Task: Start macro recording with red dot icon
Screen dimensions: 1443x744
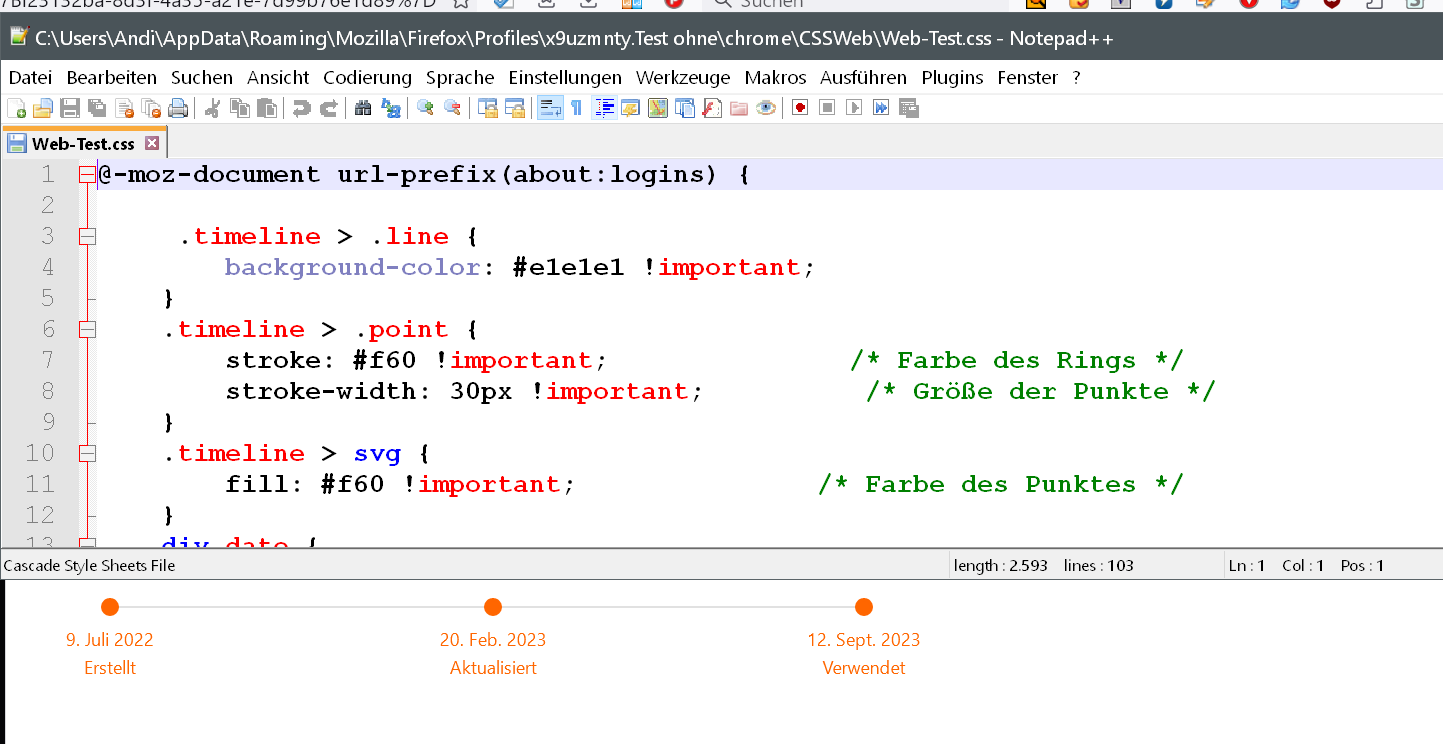Action: [x=799, y=108]
